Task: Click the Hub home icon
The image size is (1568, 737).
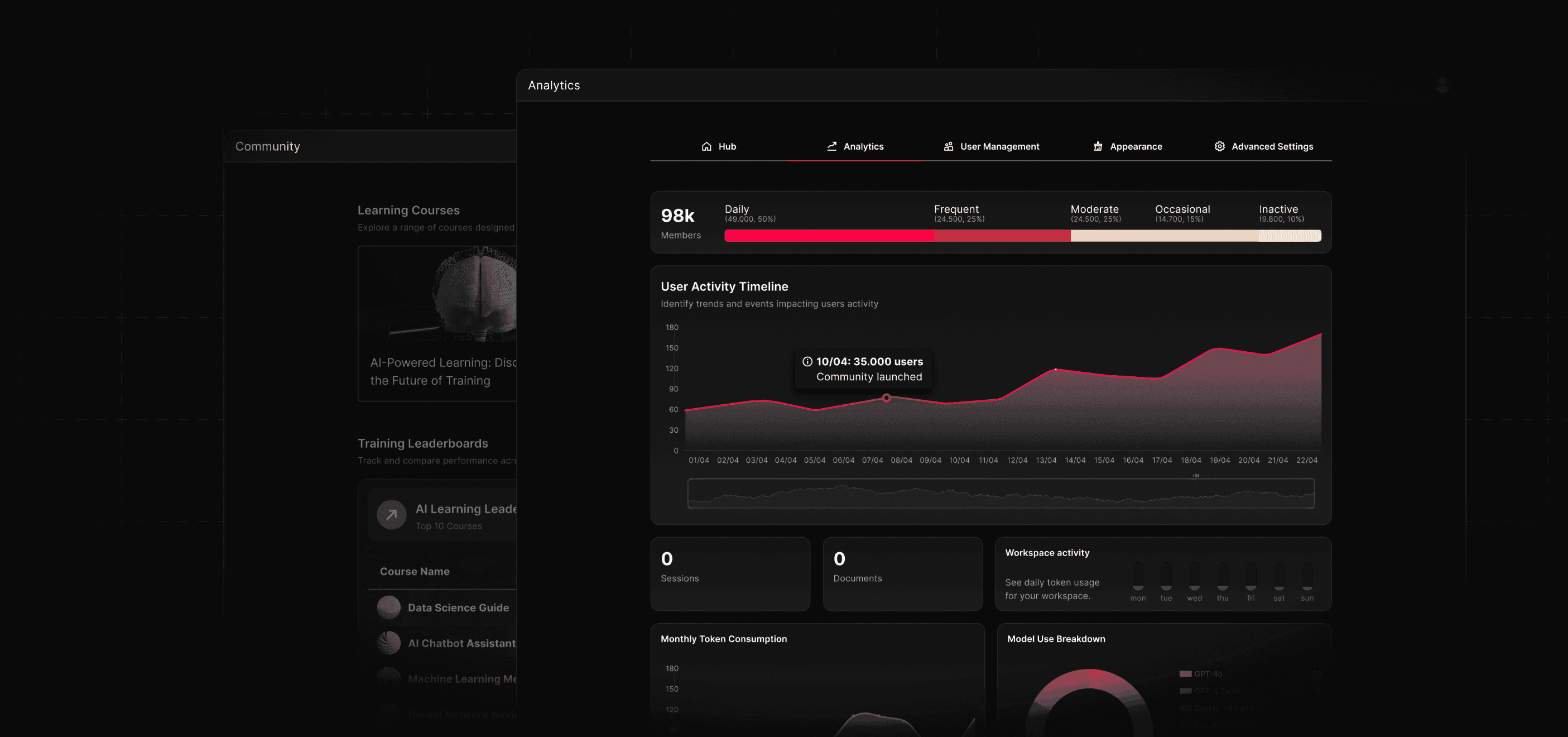Action: [706, 146]
